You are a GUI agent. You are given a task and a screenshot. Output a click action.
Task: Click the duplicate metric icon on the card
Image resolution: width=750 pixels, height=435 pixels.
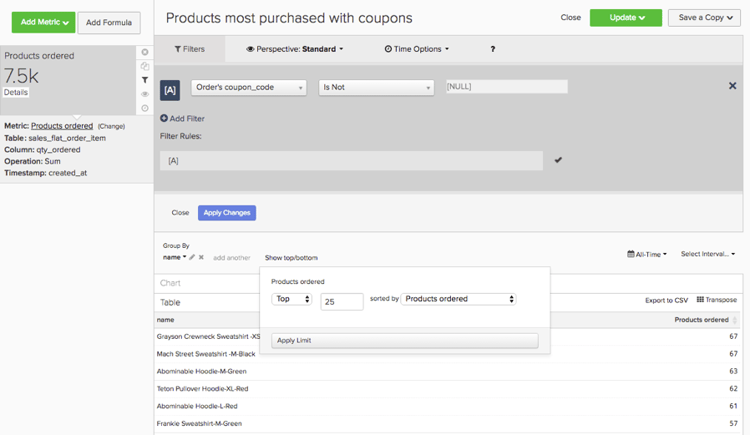tap(145, 66)
